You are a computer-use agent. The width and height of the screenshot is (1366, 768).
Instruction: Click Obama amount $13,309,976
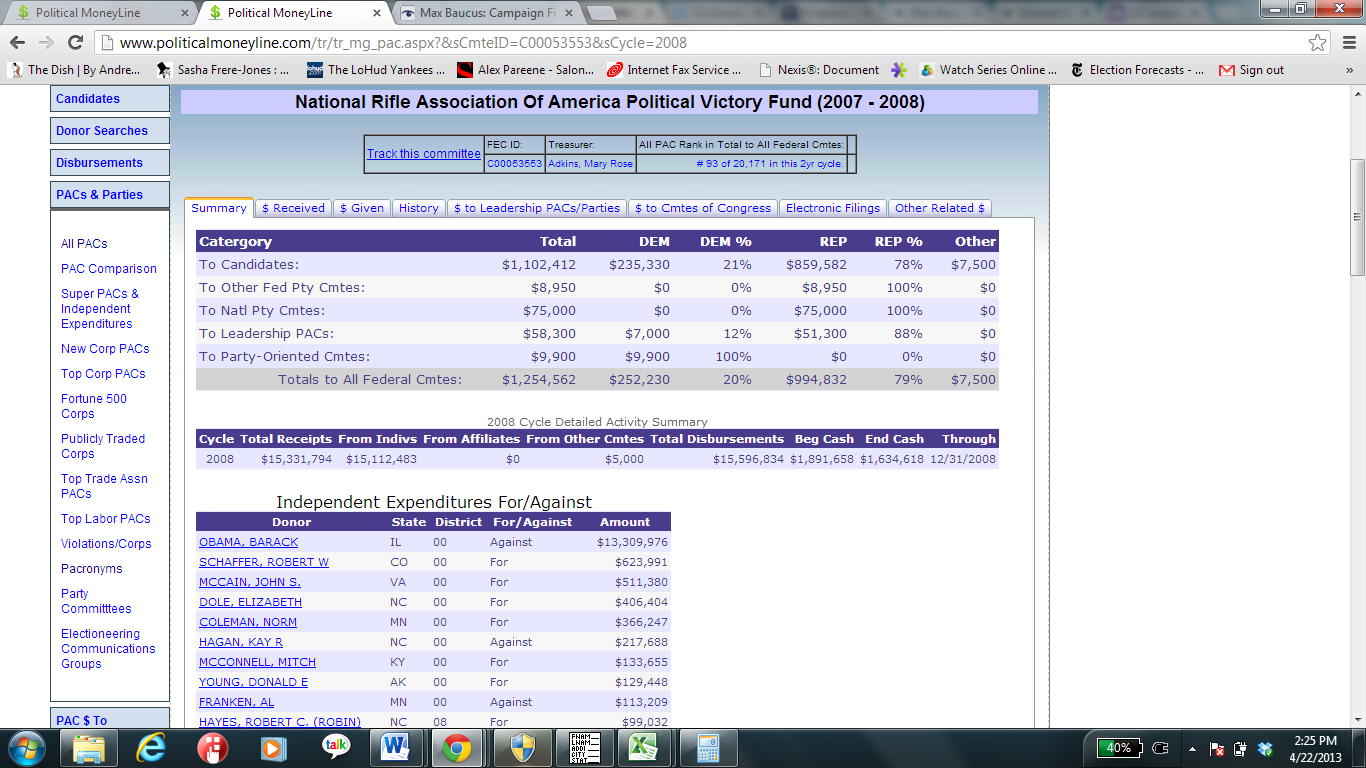point(632,542)
